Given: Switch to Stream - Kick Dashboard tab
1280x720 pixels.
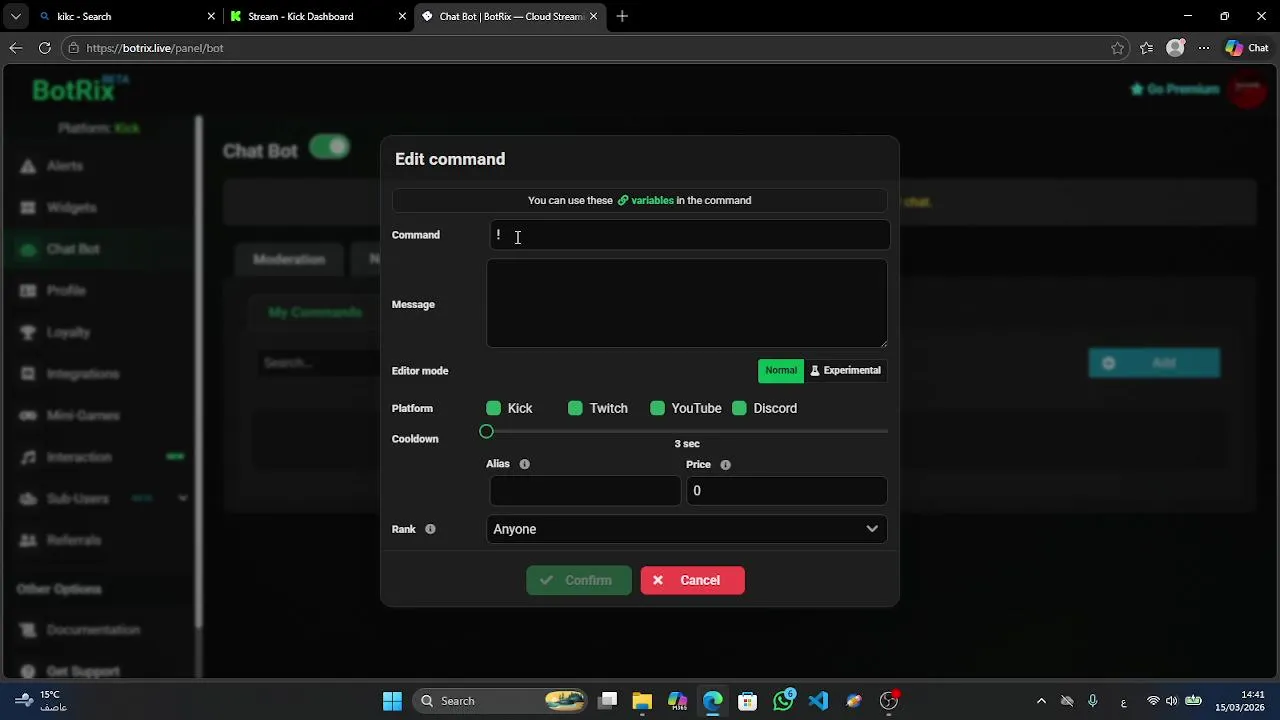Looking at the screenshot, I should [x=318, y=16].
